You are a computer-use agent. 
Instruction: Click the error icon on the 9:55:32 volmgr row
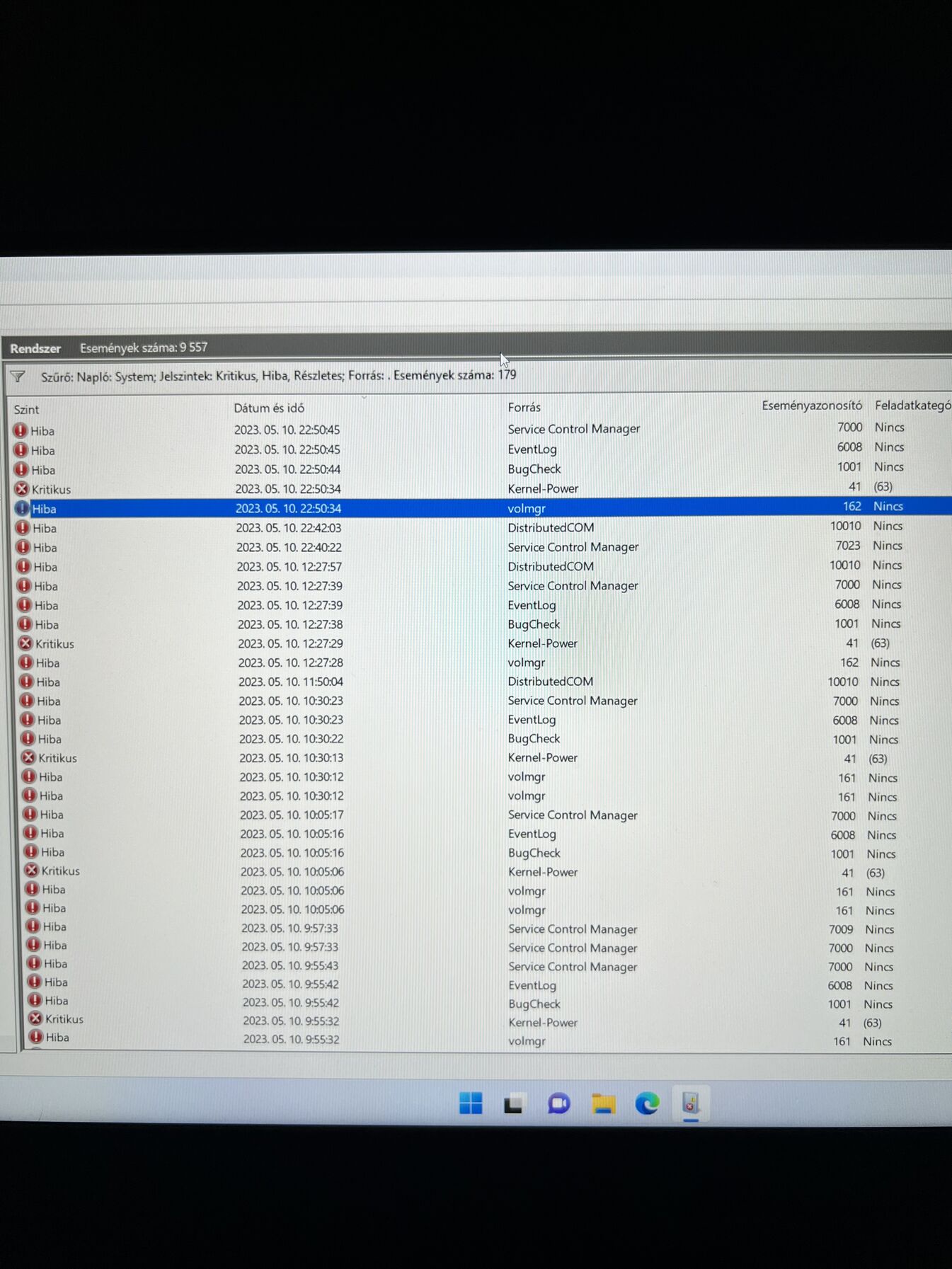(36, 1037)
